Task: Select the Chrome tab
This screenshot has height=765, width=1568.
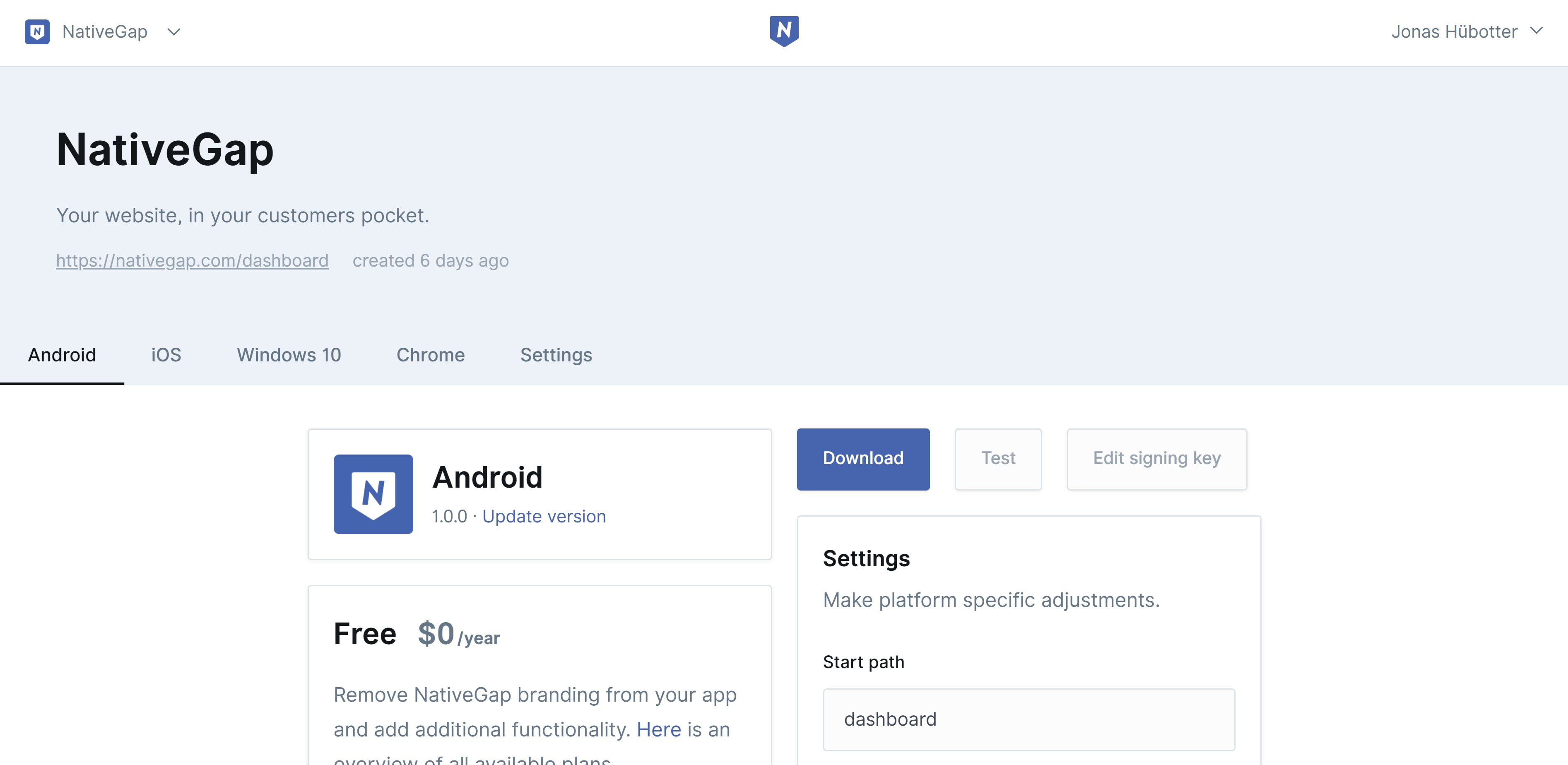Action: point(430,355)
